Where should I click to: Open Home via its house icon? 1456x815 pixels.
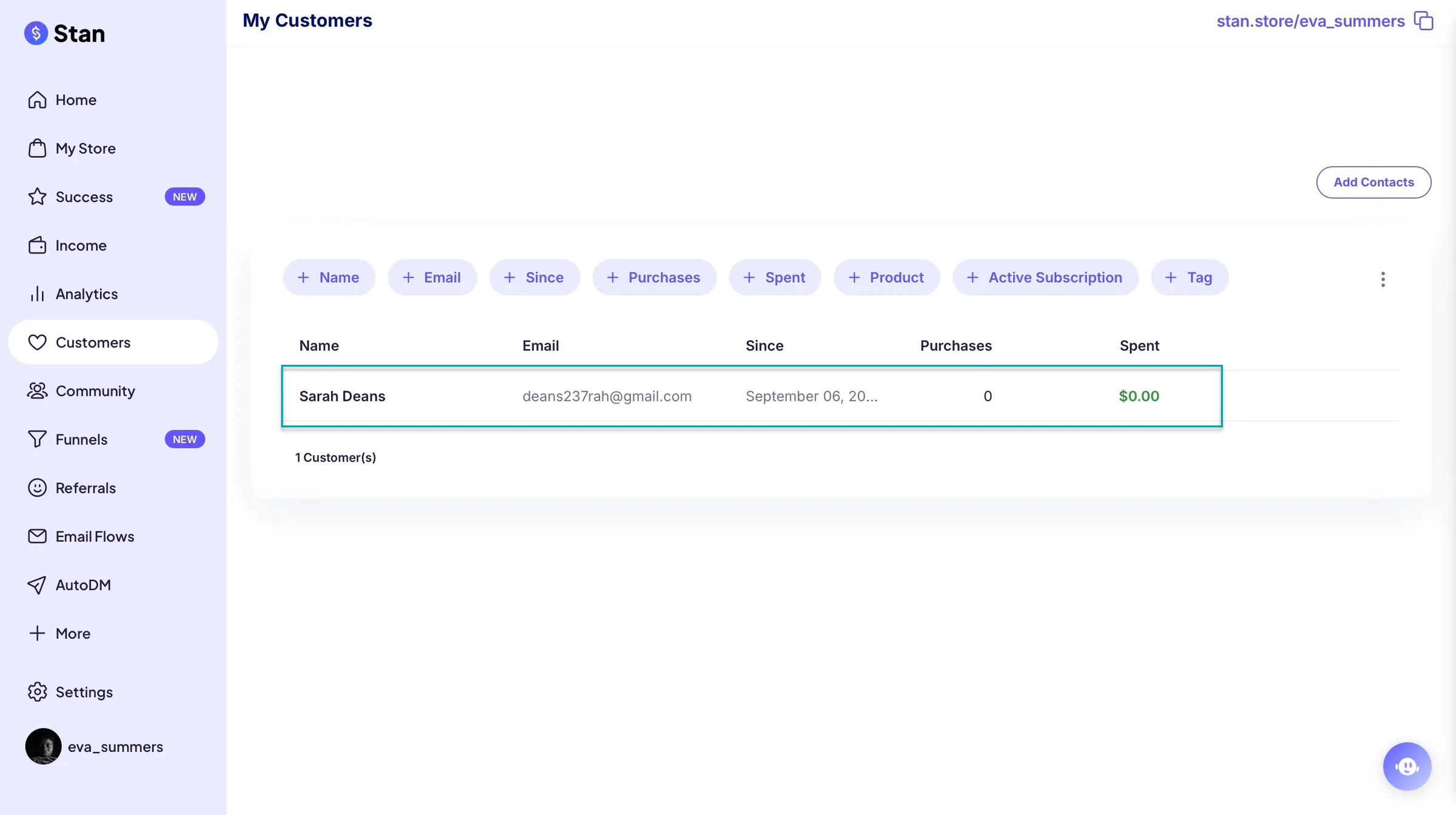point(37,99)
